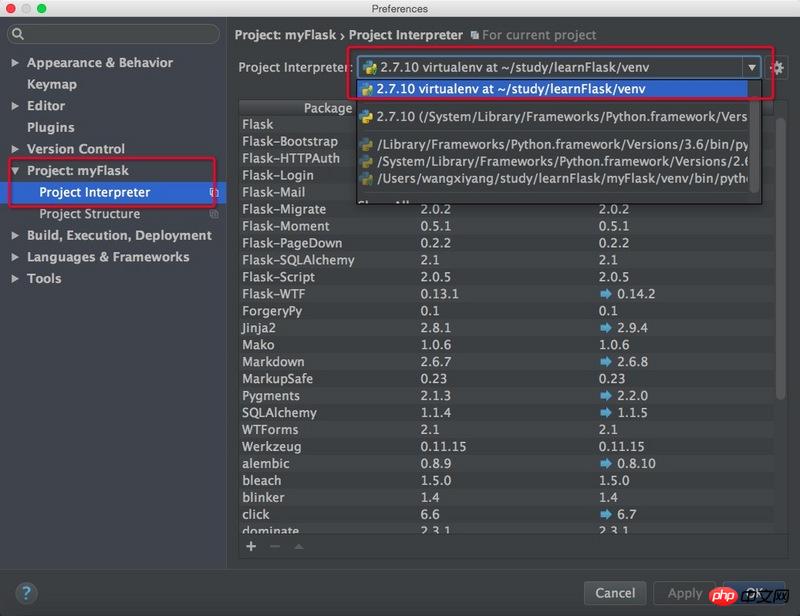
Task: Click the Python icon in interpreter combo box
Action: (x=369, y=68)
